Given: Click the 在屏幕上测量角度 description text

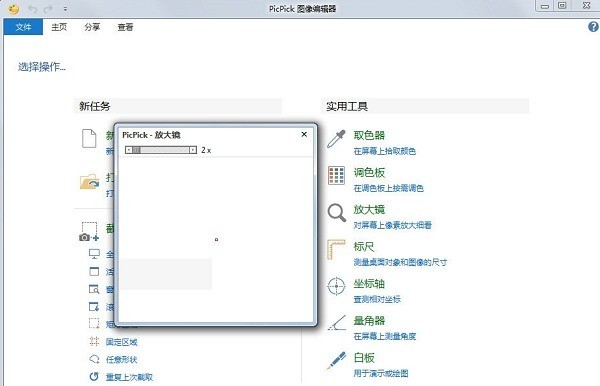Looking at the screenshot, I should pos(385,336).
